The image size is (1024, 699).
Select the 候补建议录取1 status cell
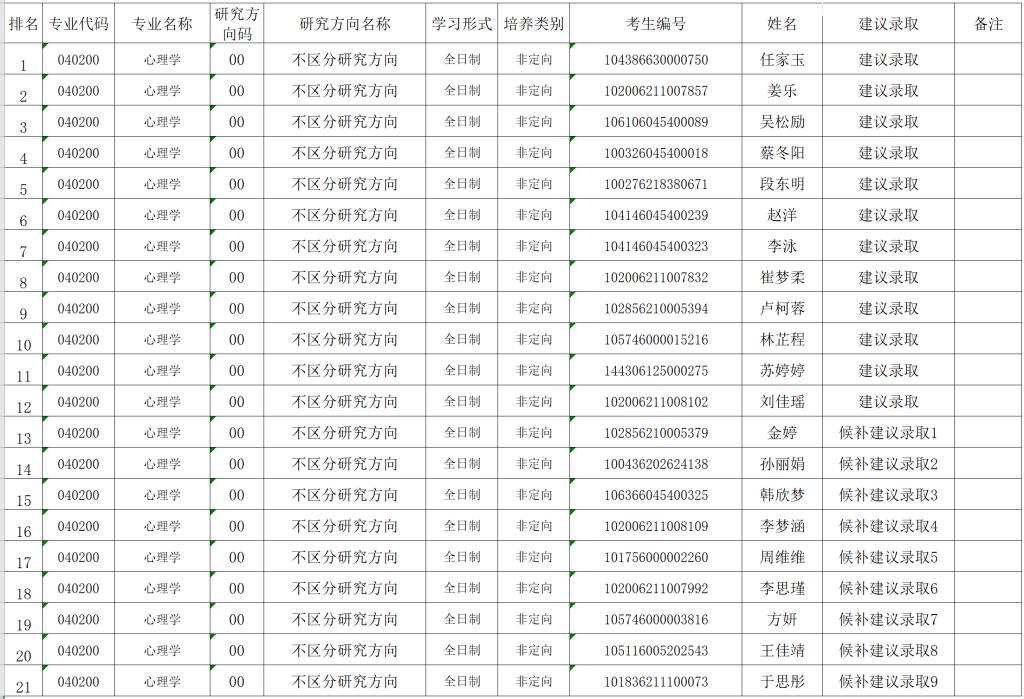click(888, 433)
